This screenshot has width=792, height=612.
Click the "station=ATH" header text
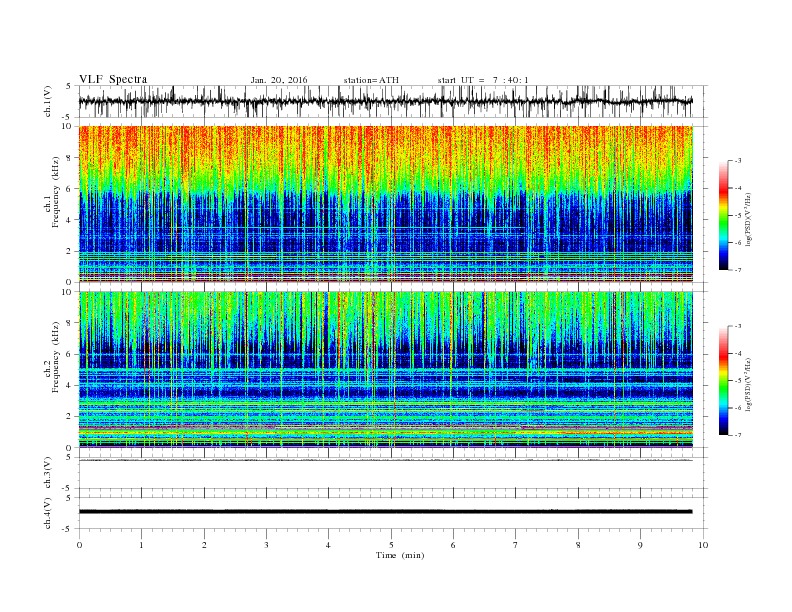click(371, 80)
